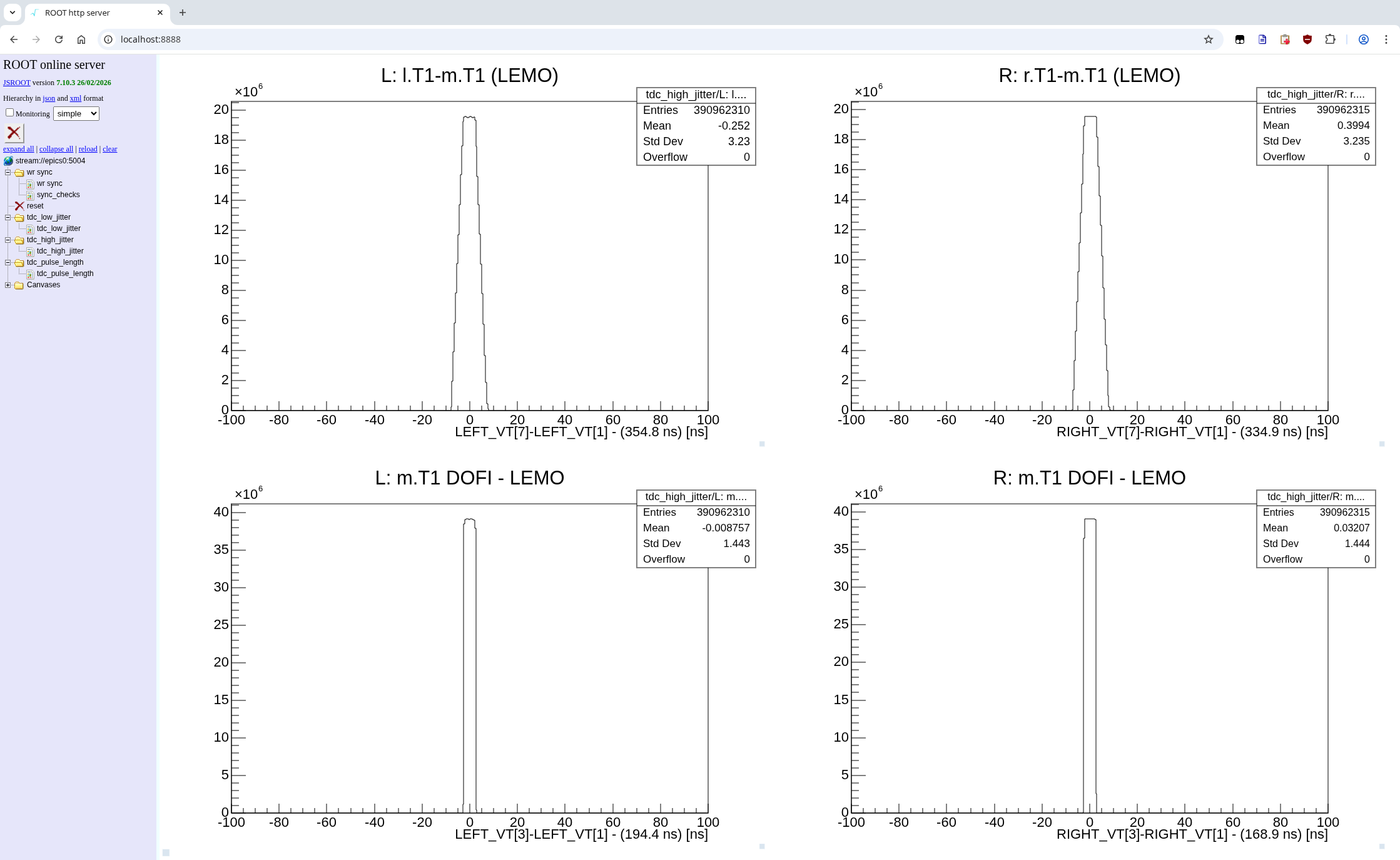Click the 'RIGHT_VT[3]-RIGHT_VT[1] - (168.9 ns) [ns]' axis label
Viewport: 1400px width, 860px height.
tap(1192, 834)
